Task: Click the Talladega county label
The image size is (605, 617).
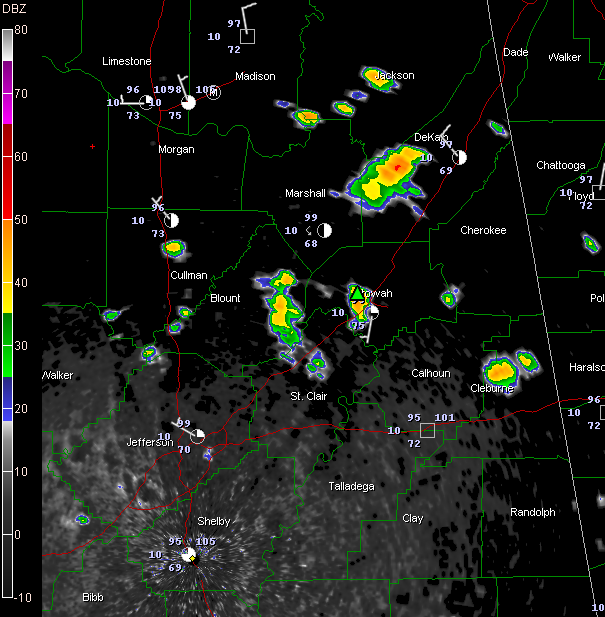Action: (x=352, y=486)
